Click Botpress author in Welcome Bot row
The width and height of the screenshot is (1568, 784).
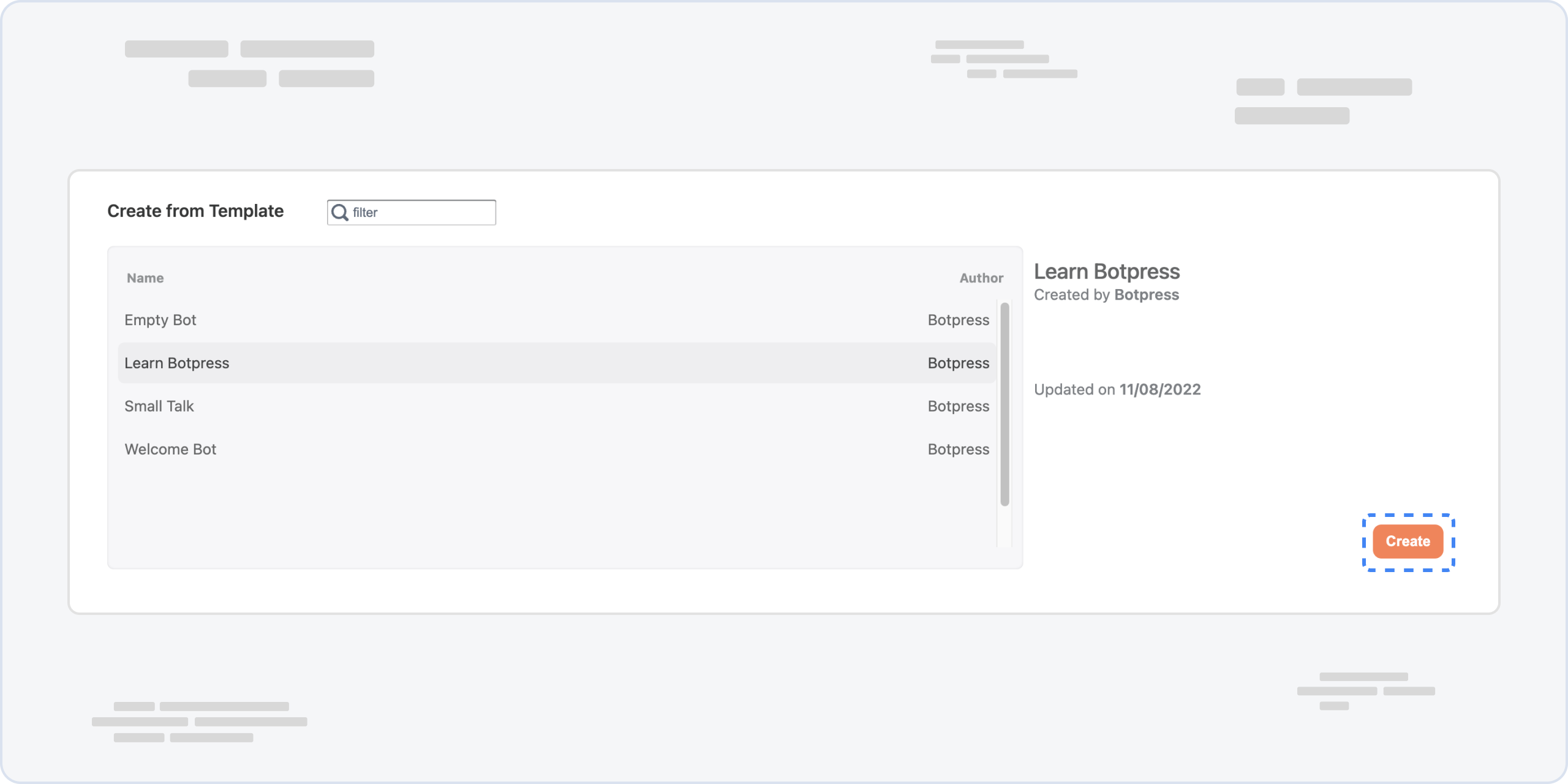959,449
